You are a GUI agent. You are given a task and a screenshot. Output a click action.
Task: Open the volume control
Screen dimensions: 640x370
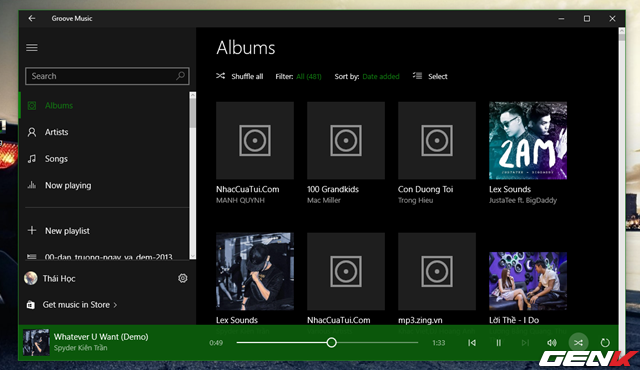(552, 343)
